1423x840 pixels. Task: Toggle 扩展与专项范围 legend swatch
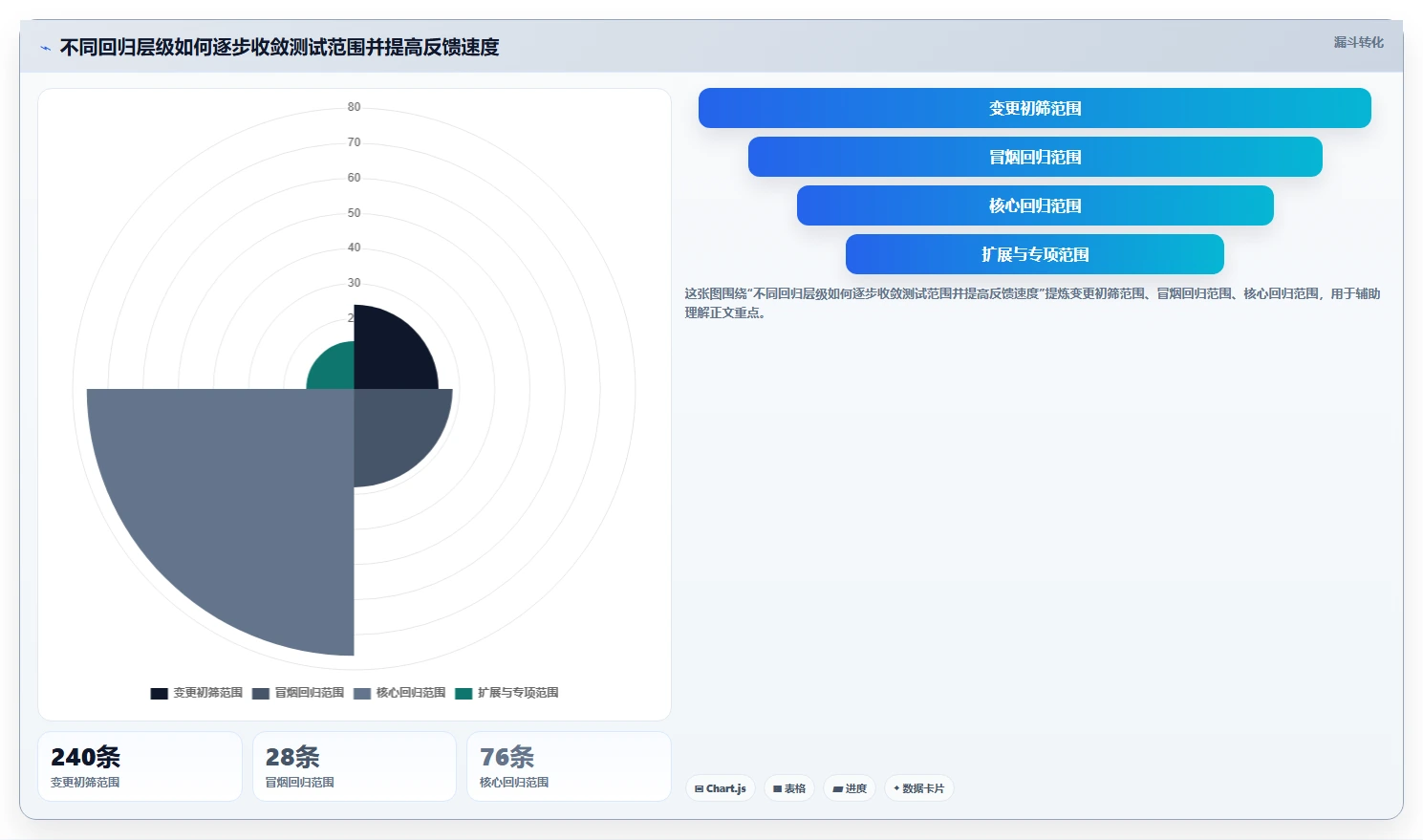coord(464,693)
